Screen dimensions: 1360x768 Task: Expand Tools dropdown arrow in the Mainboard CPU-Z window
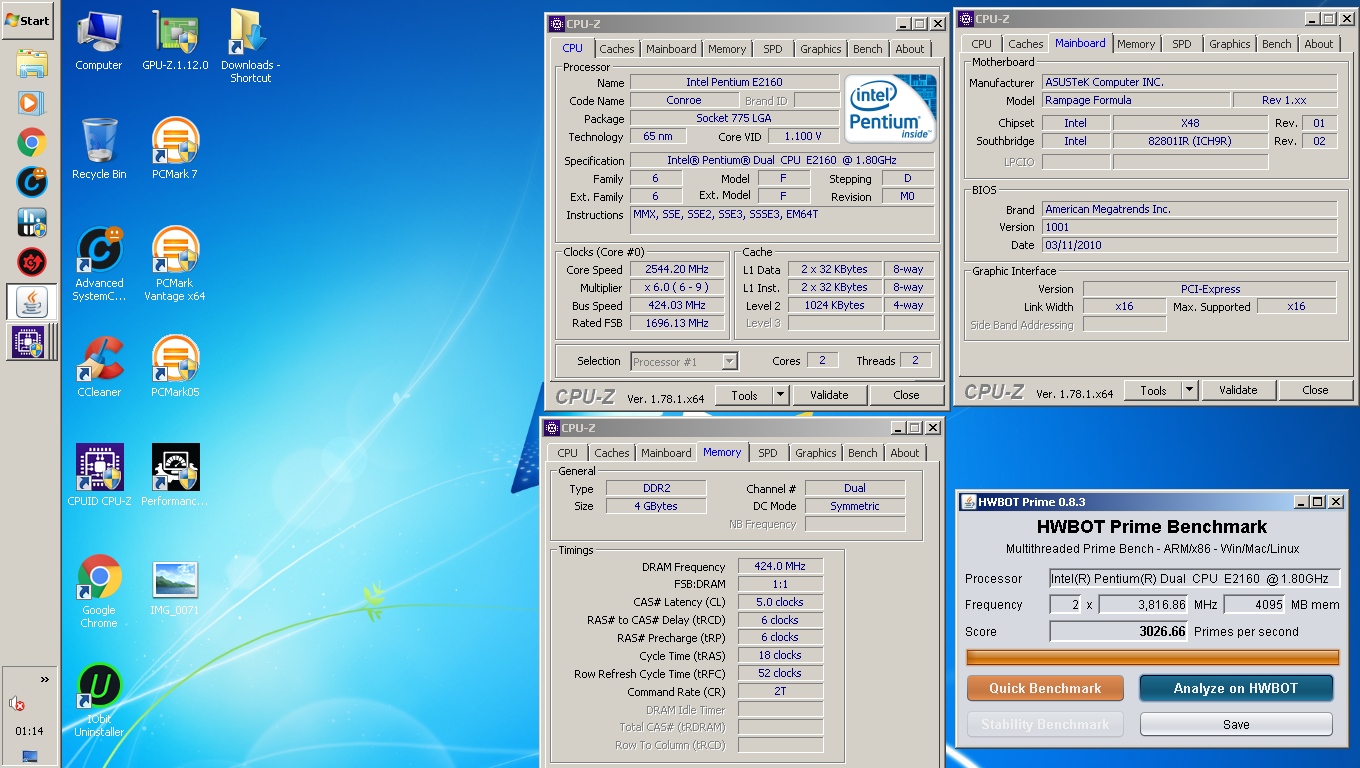tap(1190, 390)
